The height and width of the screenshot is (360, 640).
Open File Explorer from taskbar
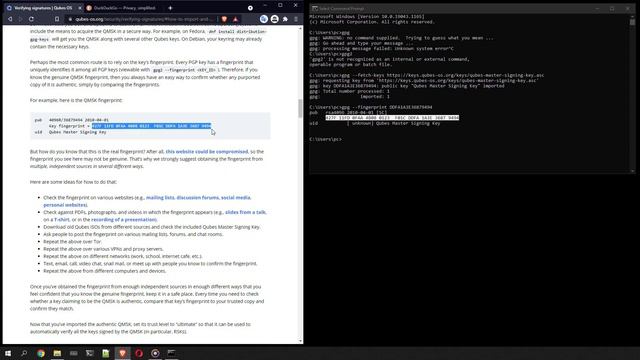pyautogui.click(x=57, y=353)
